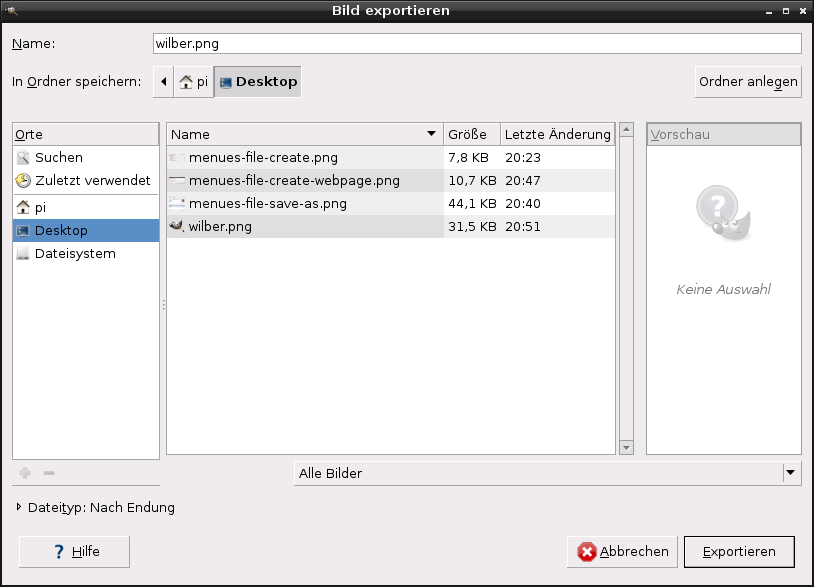This screenshot has height=587, width=814.
Task: Click the Suchen search icon in Orte
Action: [x=23, y=158]
